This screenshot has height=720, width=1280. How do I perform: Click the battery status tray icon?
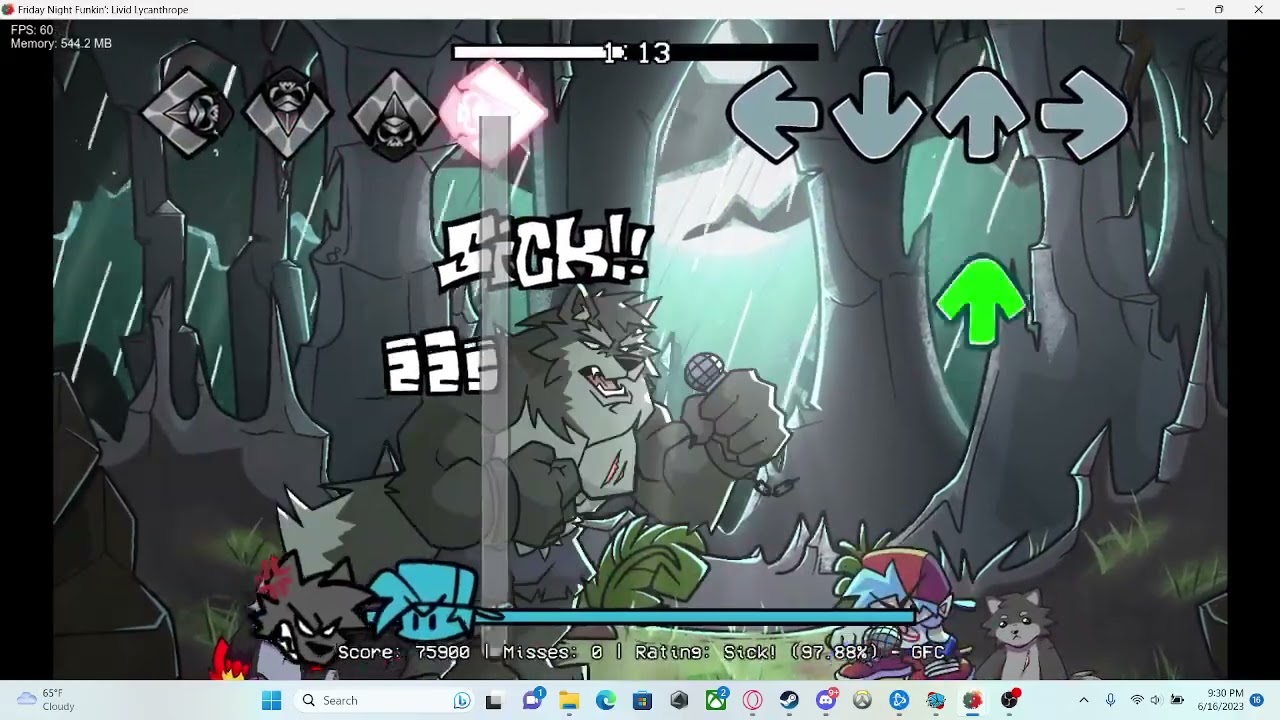(1178, 700)
